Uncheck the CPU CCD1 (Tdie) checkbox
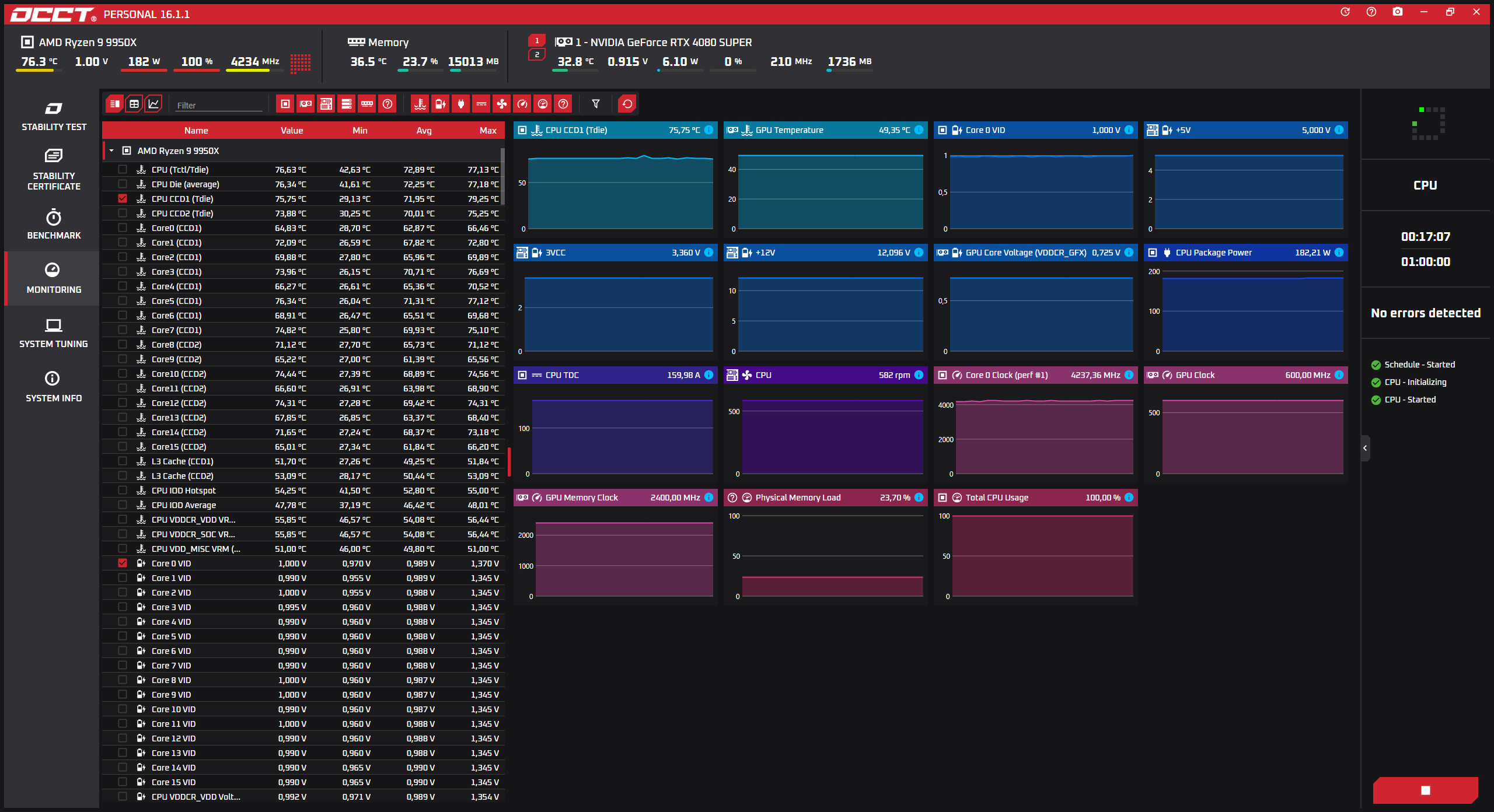1494x812 pixels. click(123, 199)
